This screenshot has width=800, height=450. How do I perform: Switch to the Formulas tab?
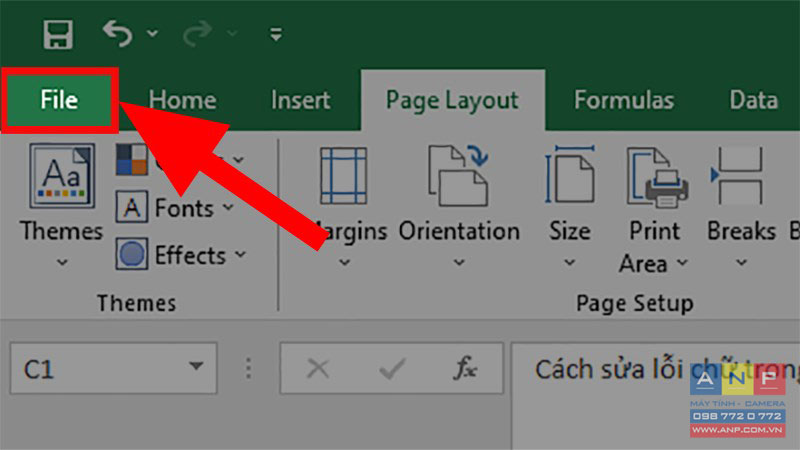[x=624, y=100]
